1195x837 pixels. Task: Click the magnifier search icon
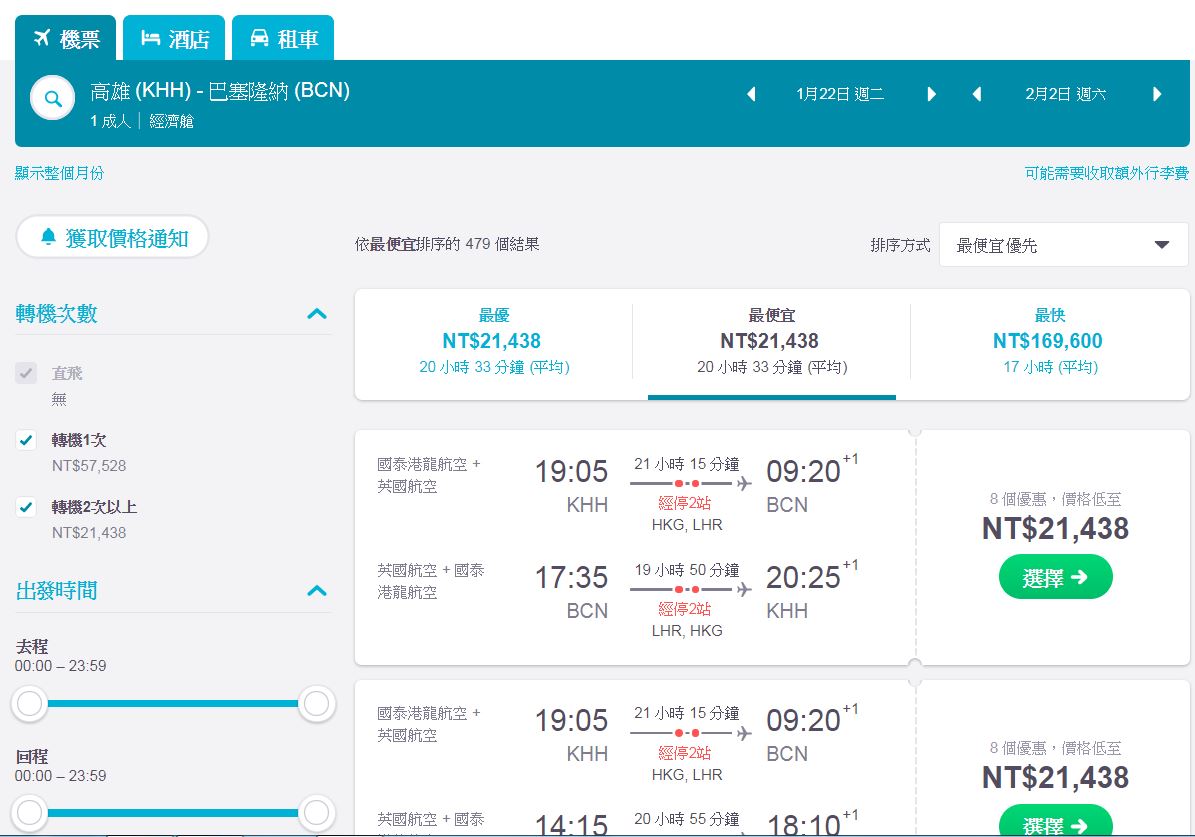(x=53, y=98)
